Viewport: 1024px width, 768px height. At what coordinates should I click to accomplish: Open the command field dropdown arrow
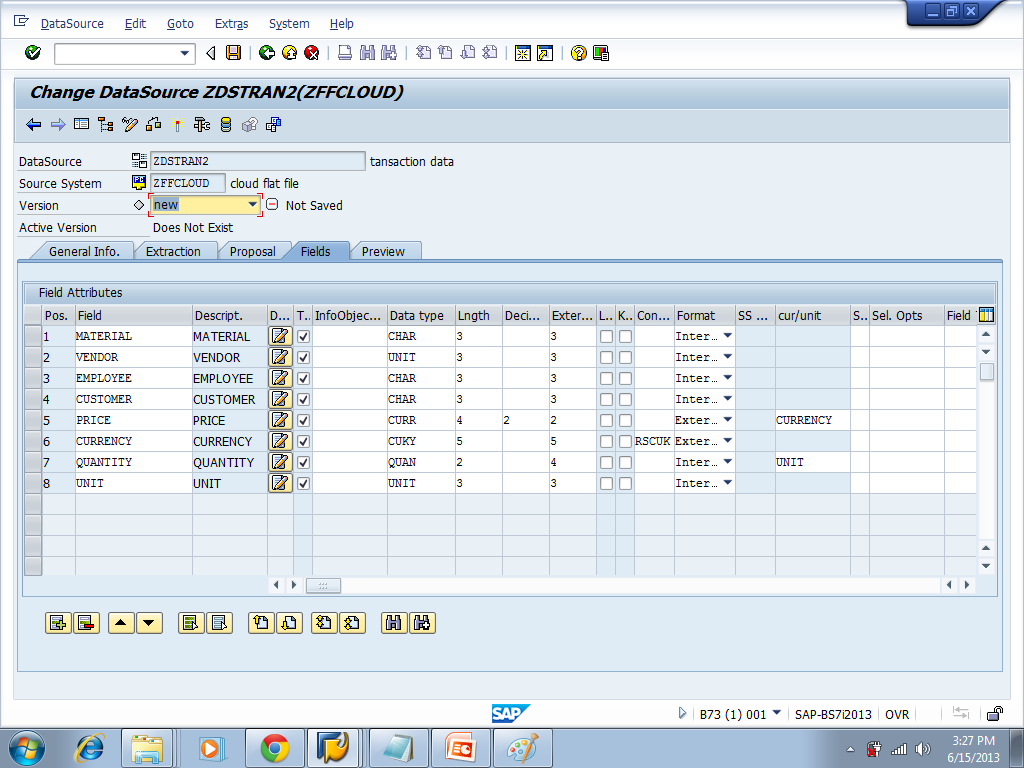tap(185, 54)
